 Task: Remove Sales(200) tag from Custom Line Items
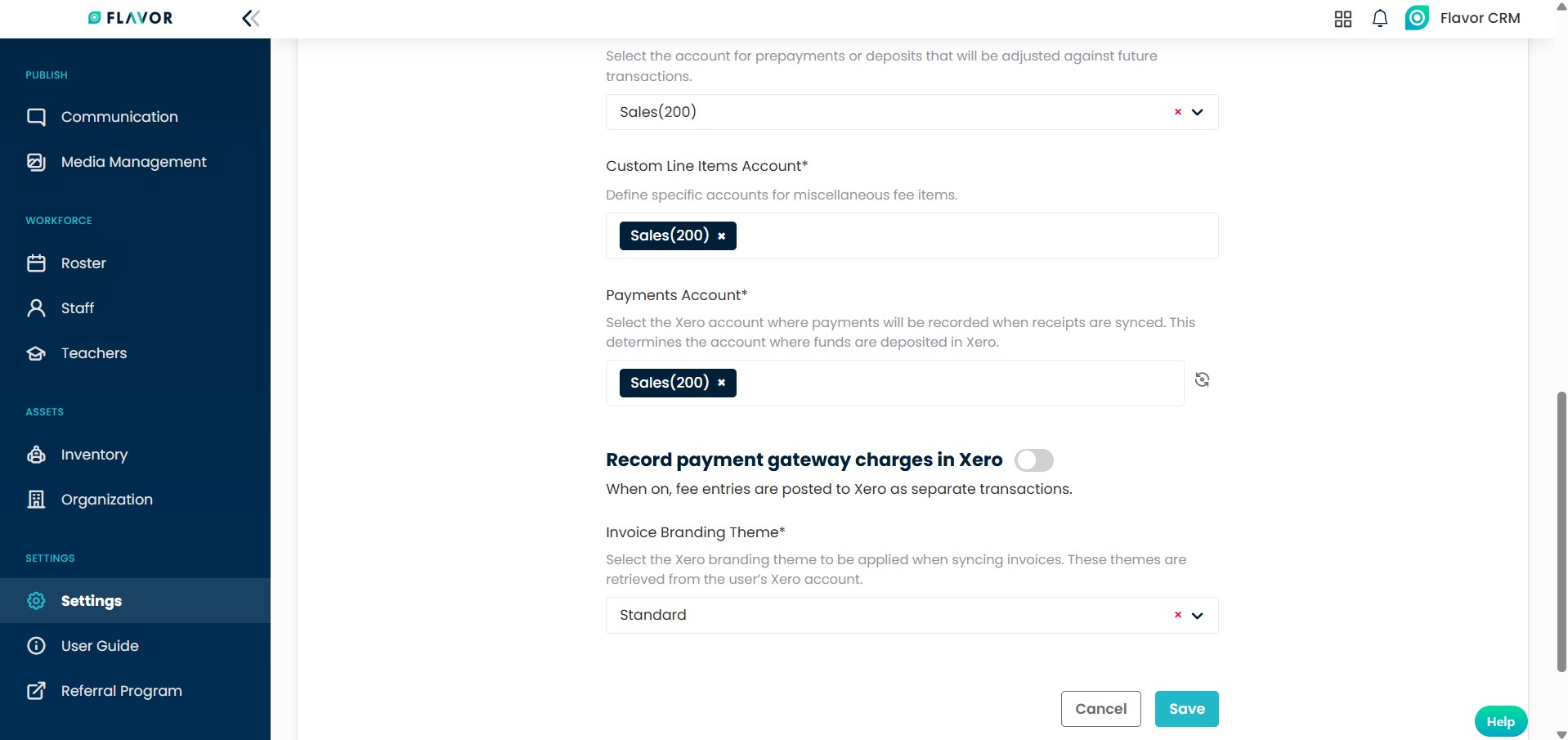coord(722,236)
